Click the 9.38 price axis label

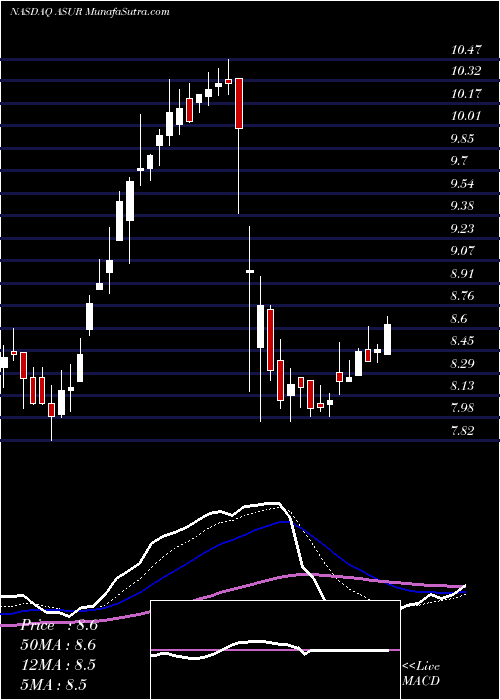click(x=462, y=206)
